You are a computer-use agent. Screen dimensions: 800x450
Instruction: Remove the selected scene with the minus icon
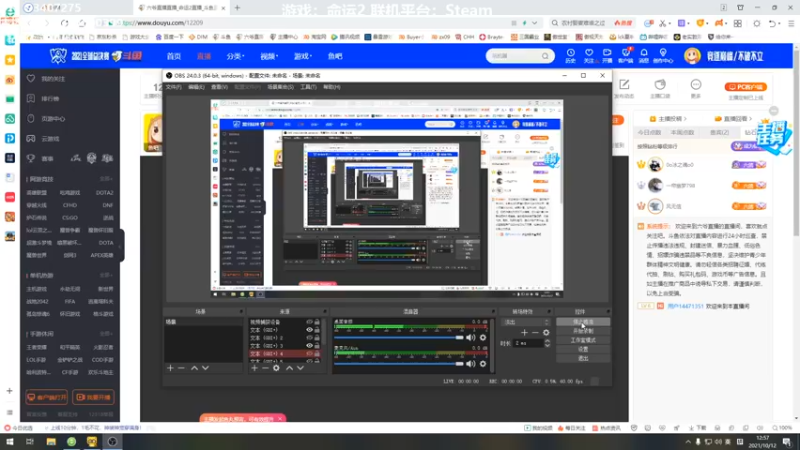click(x=181, y=368)
